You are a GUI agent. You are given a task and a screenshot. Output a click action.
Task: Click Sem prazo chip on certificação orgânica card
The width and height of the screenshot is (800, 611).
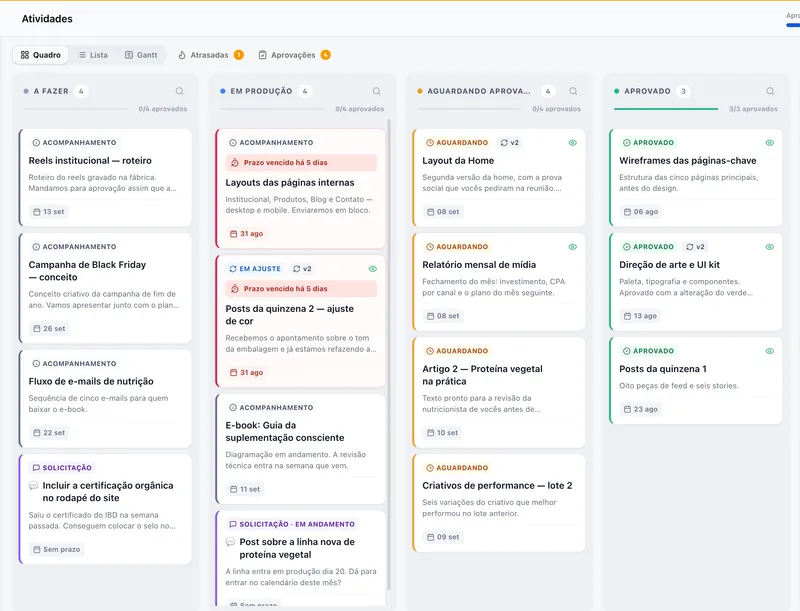pos(57,549)
